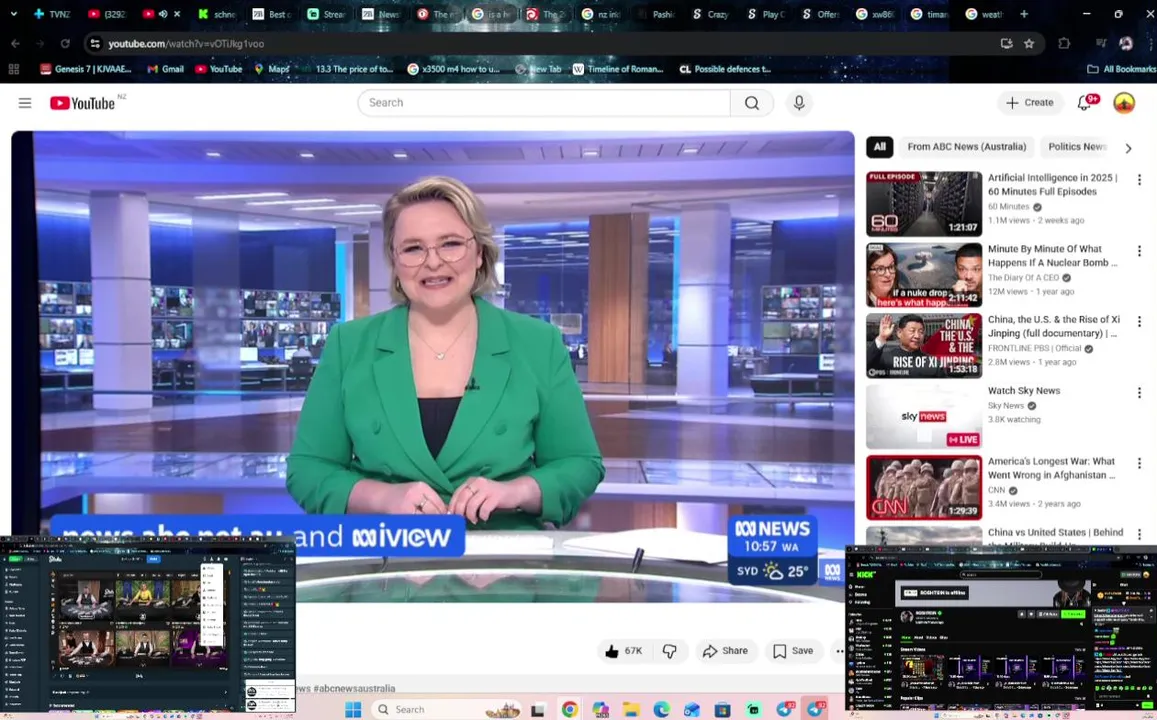
Task: Open the YouTube account avatar menu
Action: (x=1124, y=103)
